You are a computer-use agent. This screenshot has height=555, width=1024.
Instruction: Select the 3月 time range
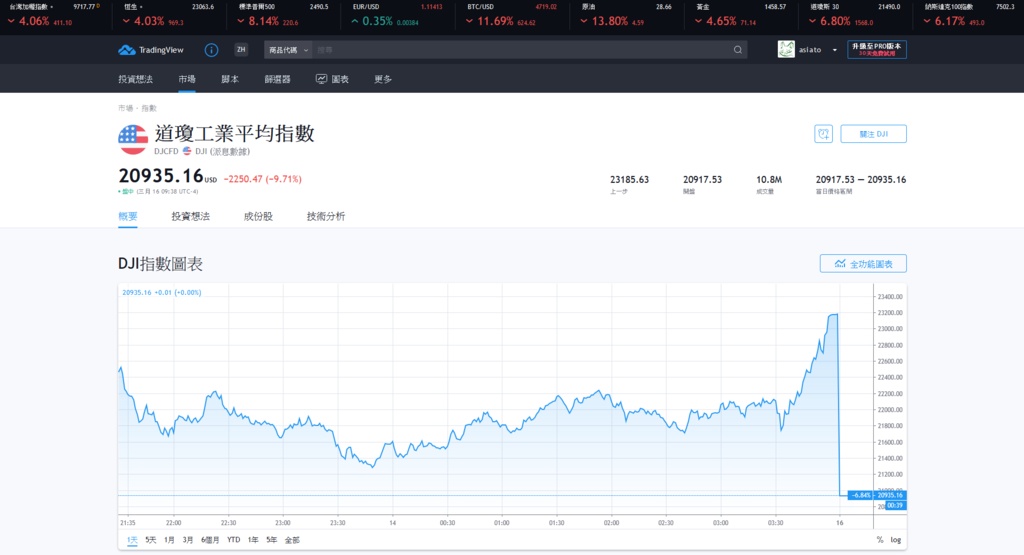[x=188, y=540]
